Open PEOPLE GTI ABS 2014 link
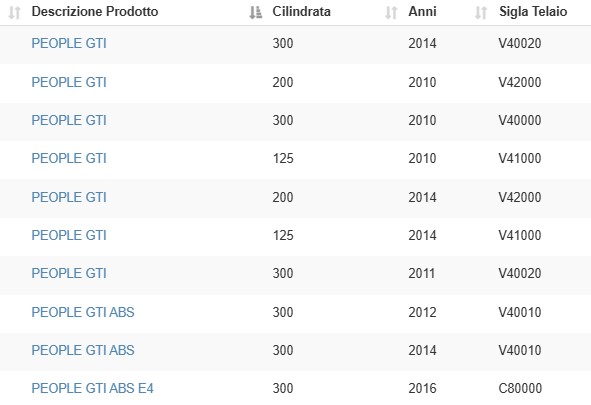Viewport: 591px width, 405px height. [83, 350]
